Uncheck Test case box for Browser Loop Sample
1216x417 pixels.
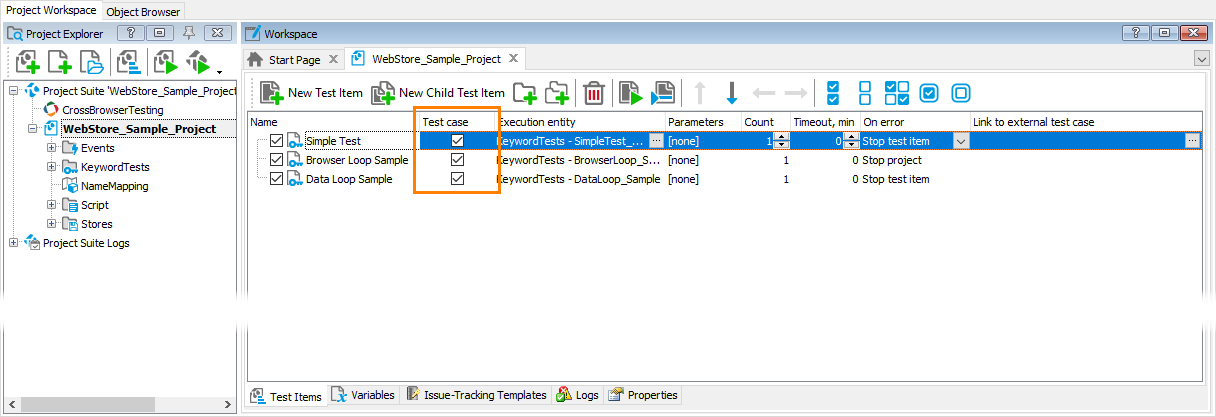tap(457, 160)
